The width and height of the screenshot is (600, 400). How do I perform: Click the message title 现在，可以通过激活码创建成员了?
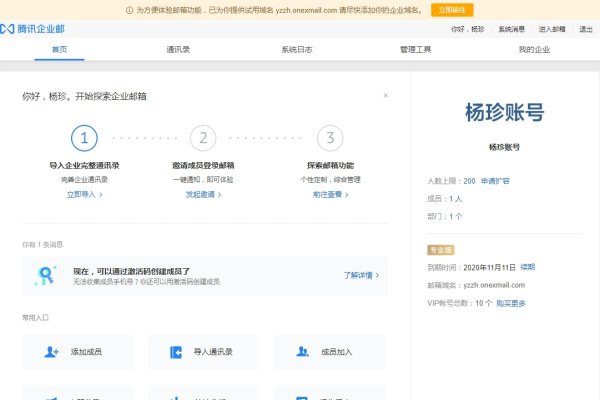[131, 271]
